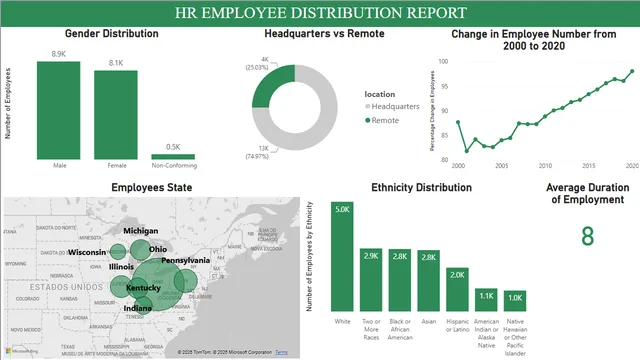Click the 8.9K data label
Image resolution: width=640 pixels, height=360 pixels.
pyautogui.click(x=59, y=54)
